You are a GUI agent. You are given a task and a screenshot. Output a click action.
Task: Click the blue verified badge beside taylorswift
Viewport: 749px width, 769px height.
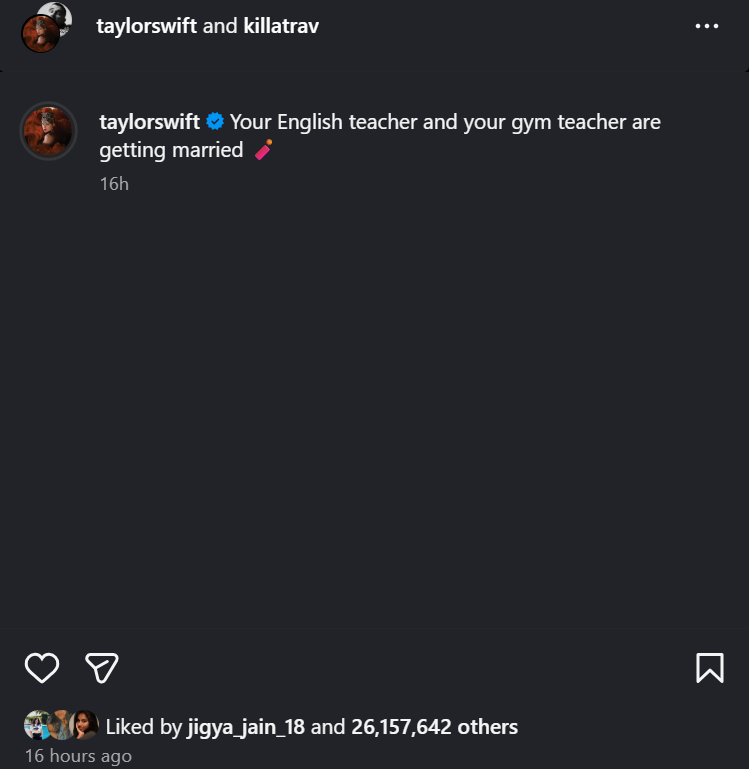point(215,121)
